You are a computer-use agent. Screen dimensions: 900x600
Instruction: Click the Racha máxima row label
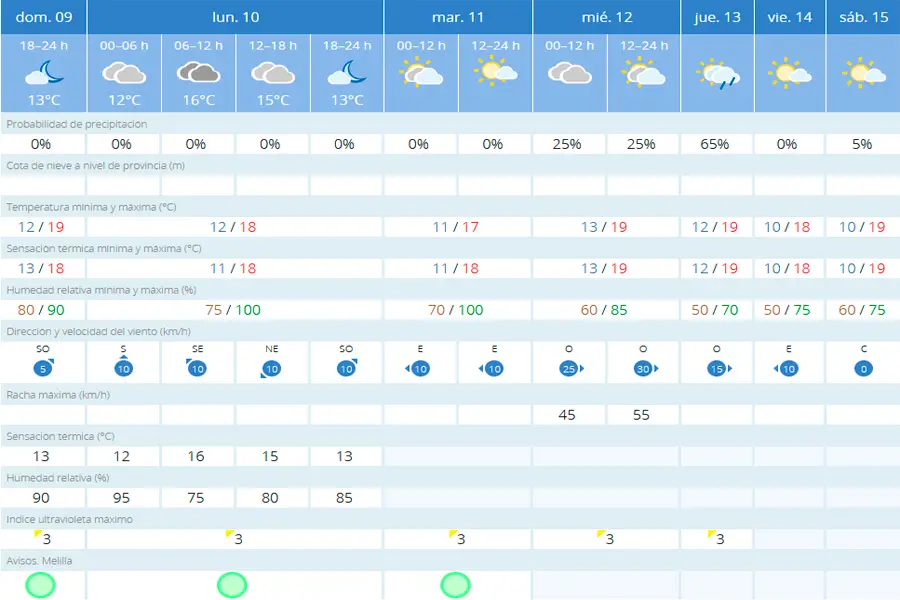pyautogui.click(x=58, y=394)
